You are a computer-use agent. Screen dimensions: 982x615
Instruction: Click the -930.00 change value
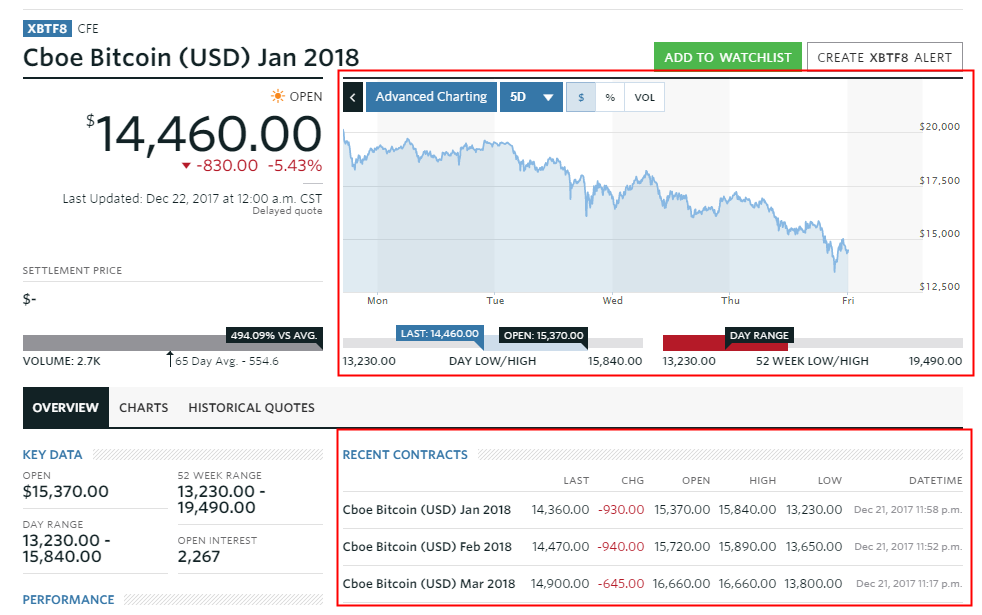coord(621,510)
